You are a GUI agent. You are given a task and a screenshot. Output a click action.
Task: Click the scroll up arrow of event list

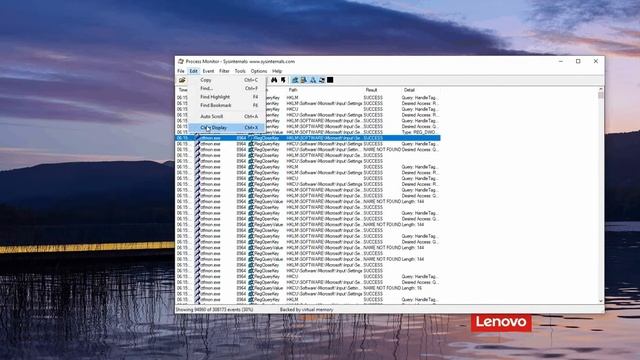(x=600, y=89)
